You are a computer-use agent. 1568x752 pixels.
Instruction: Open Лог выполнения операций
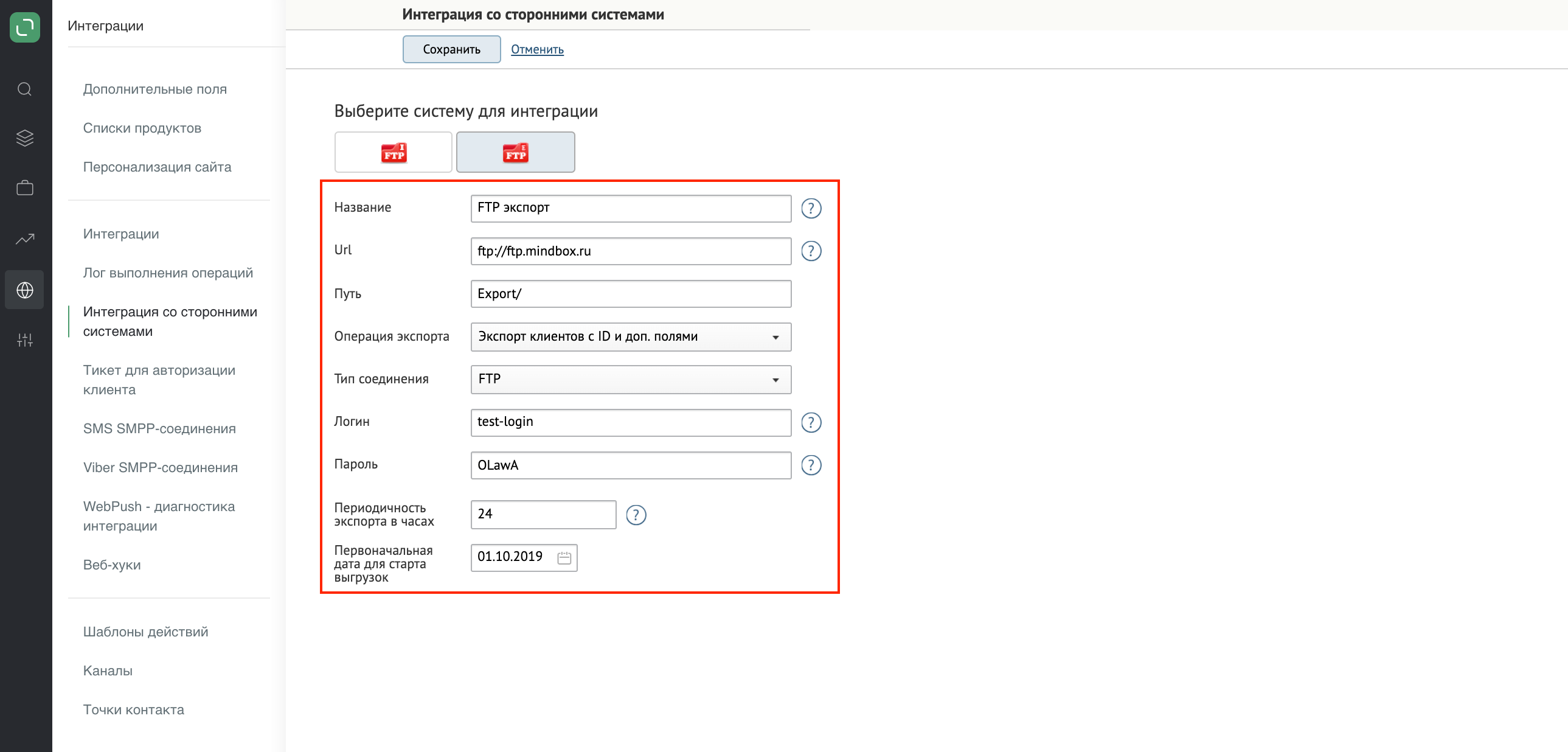coord(168,273)
